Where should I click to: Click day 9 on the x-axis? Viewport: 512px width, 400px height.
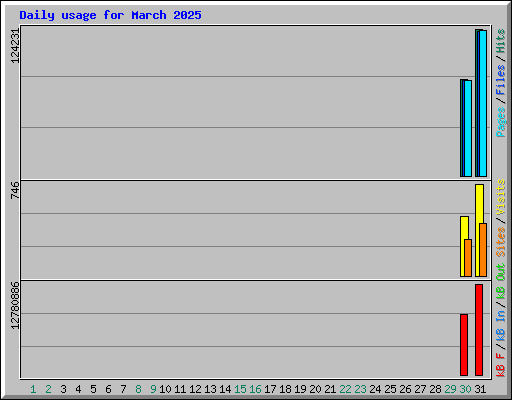click(153, 389)
